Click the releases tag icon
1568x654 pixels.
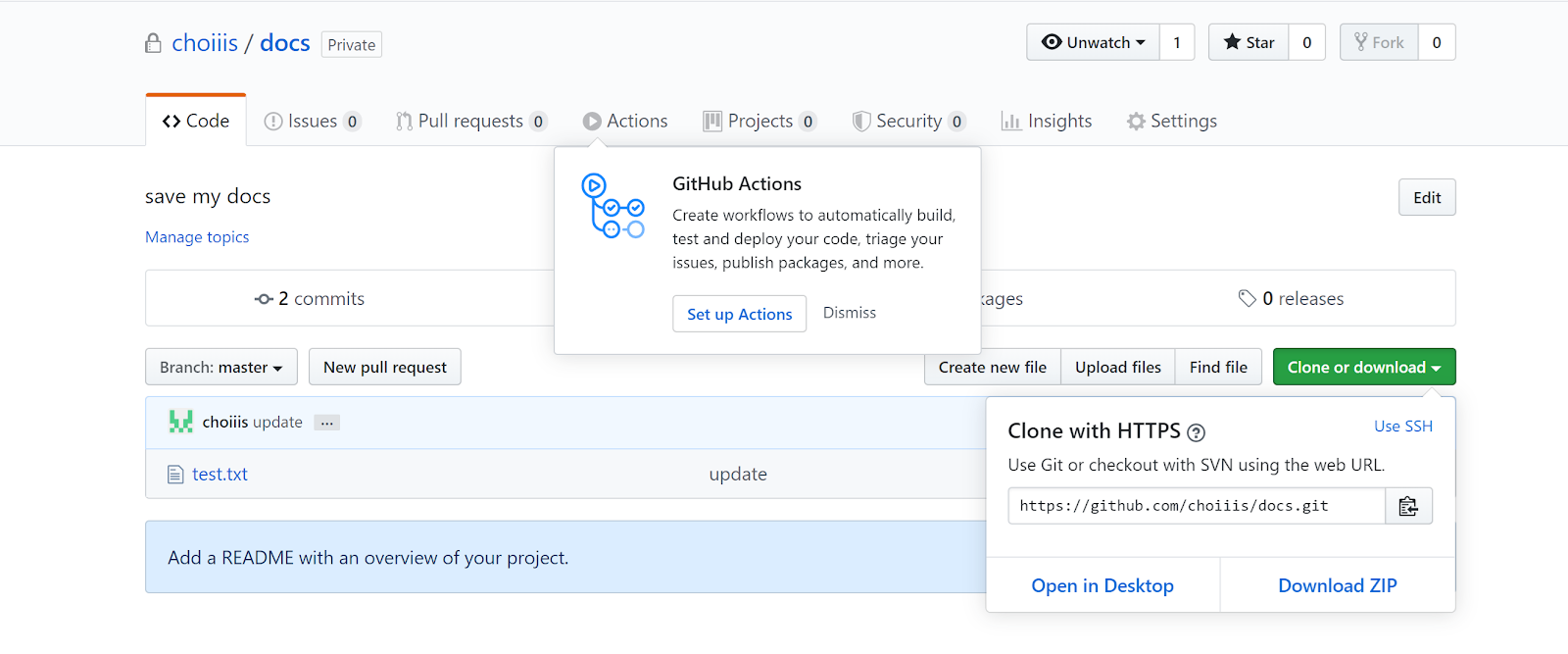click(1247, 298)
